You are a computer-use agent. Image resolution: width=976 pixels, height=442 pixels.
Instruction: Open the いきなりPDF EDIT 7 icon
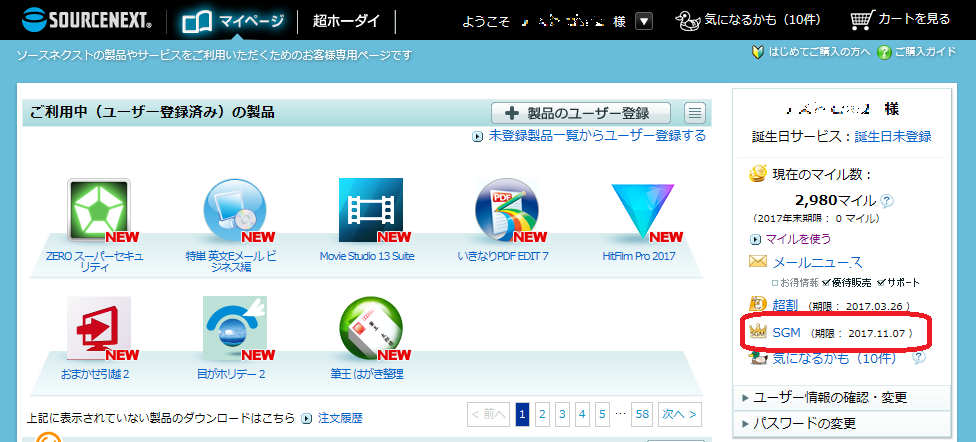point(507,210)
